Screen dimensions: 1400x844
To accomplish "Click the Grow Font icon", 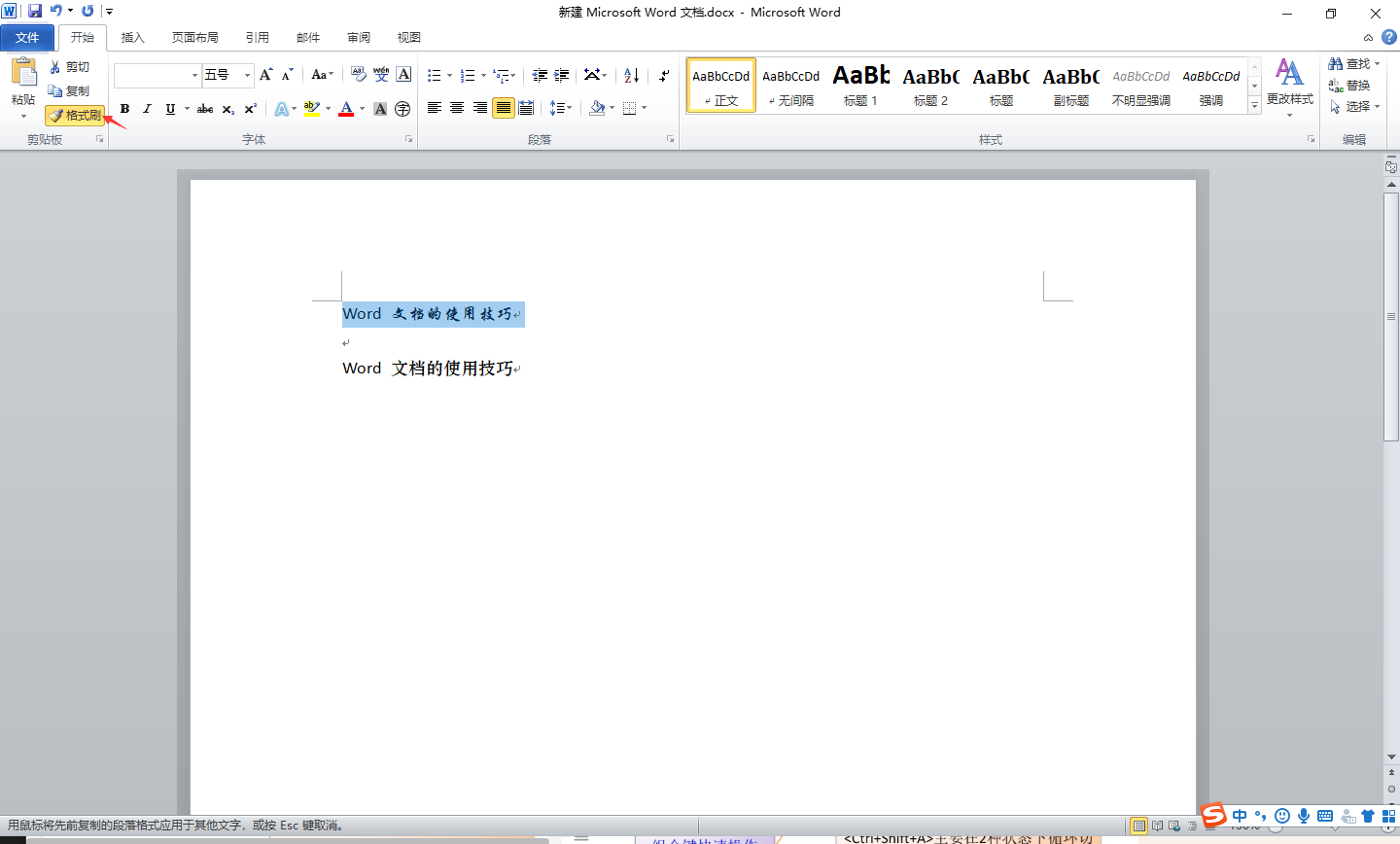I will click(266, 75).
